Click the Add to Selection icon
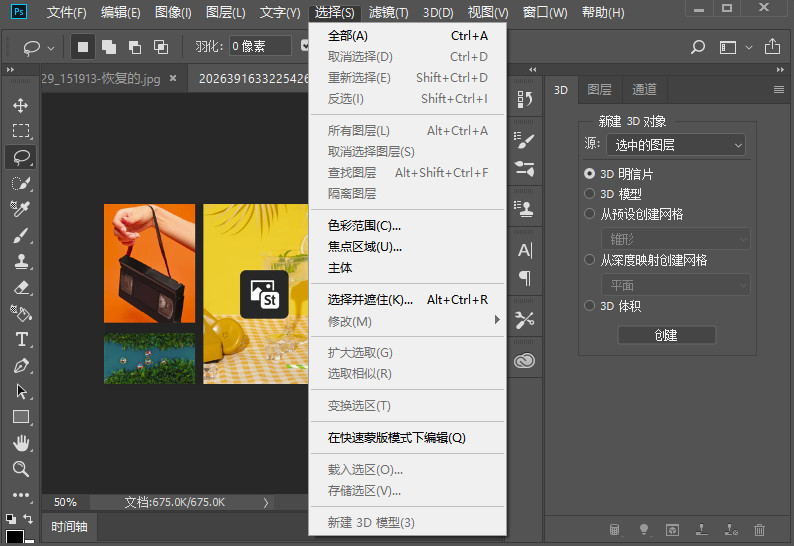This screenshot has height=546, width=794. point(109,47)
